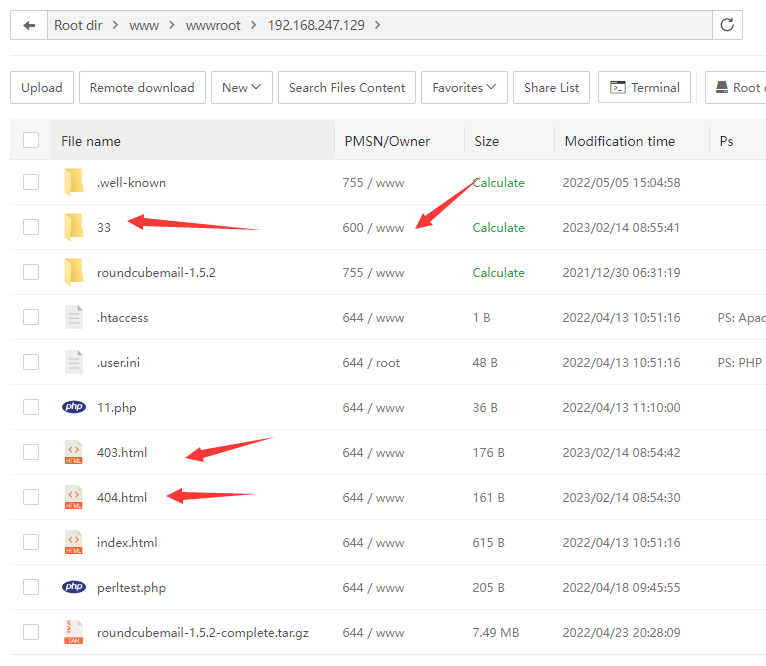Check the box for .well-known folder
Screen dimensions: 766x666
[x=31, y=182]
